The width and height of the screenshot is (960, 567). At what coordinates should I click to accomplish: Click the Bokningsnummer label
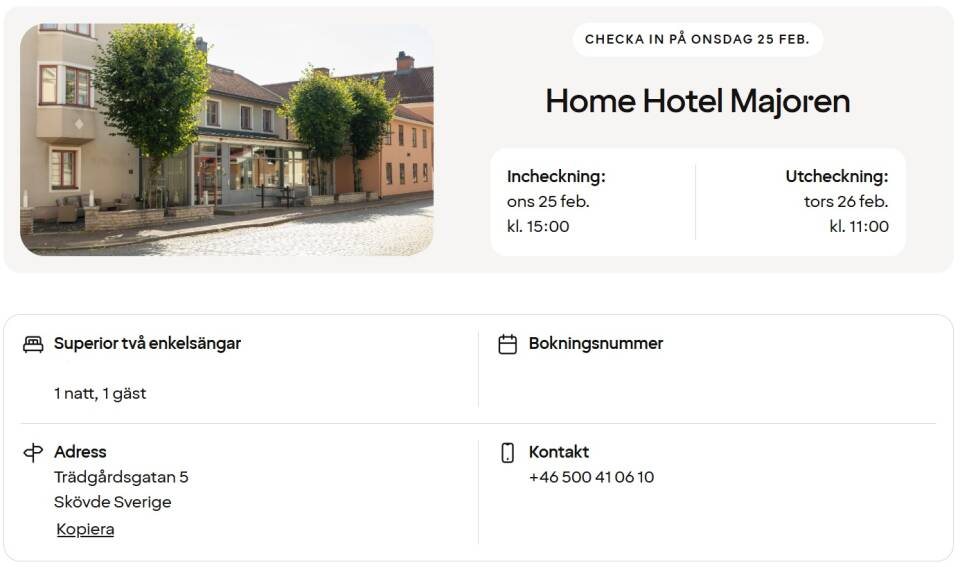click(x=595, y=344)
